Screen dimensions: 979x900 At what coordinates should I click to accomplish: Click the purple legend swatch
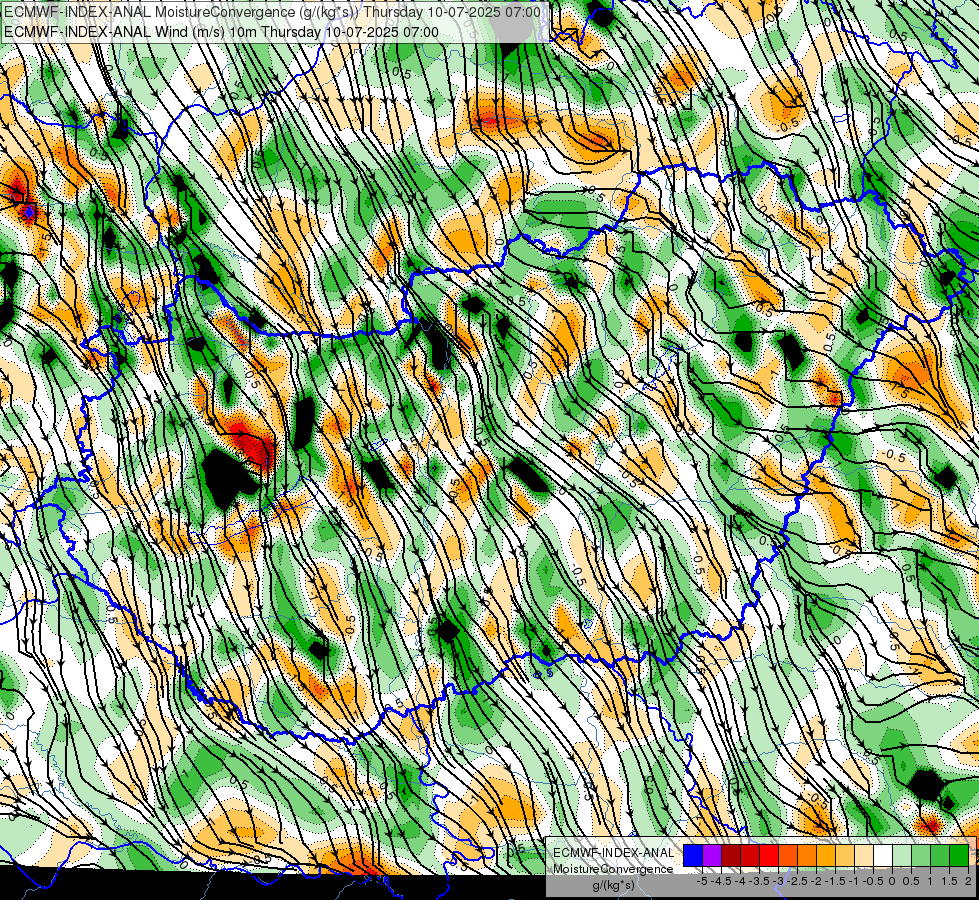point(712,855)
